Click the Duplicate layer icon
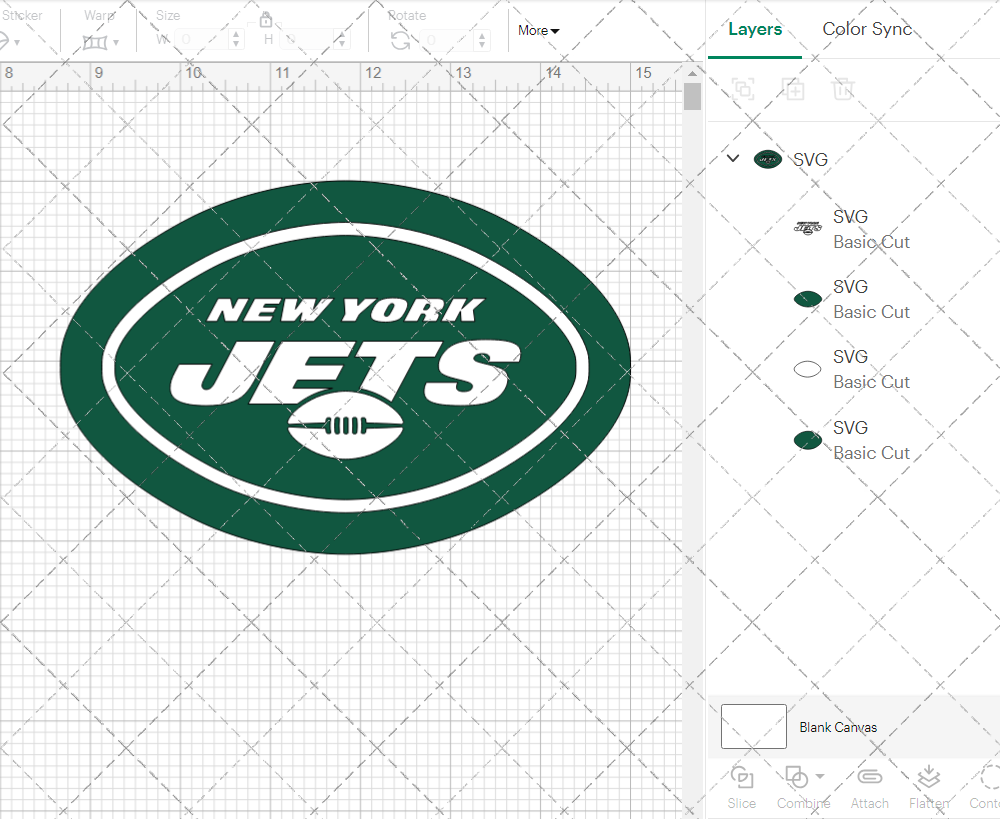 click(794, 89)
